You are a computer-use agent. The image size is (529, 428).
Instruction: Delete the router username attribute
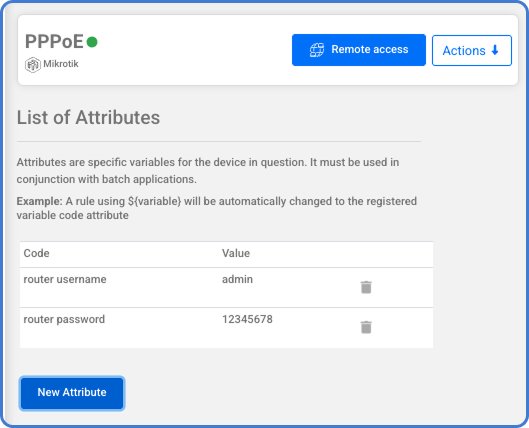(366, 287)
